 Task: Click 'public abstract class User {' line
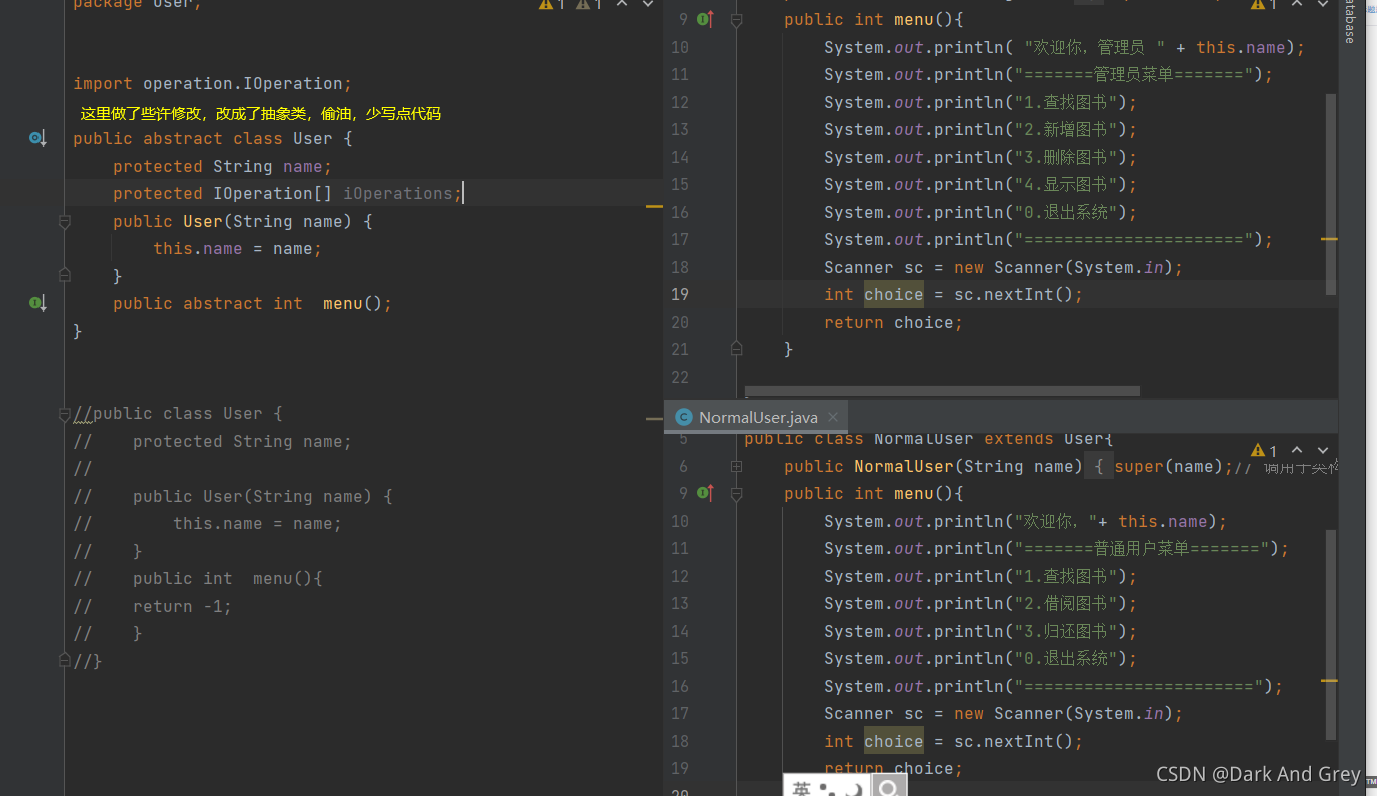pyautogui.click(x=212, y=138)
